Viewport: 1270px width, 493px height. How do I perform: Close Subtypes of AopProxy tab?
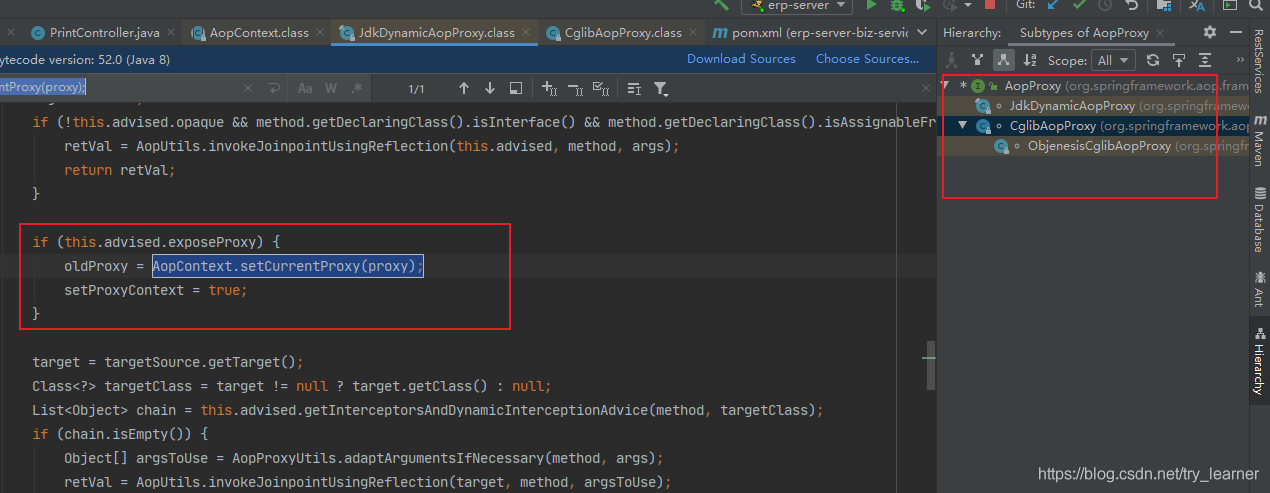coord(1159,32)
